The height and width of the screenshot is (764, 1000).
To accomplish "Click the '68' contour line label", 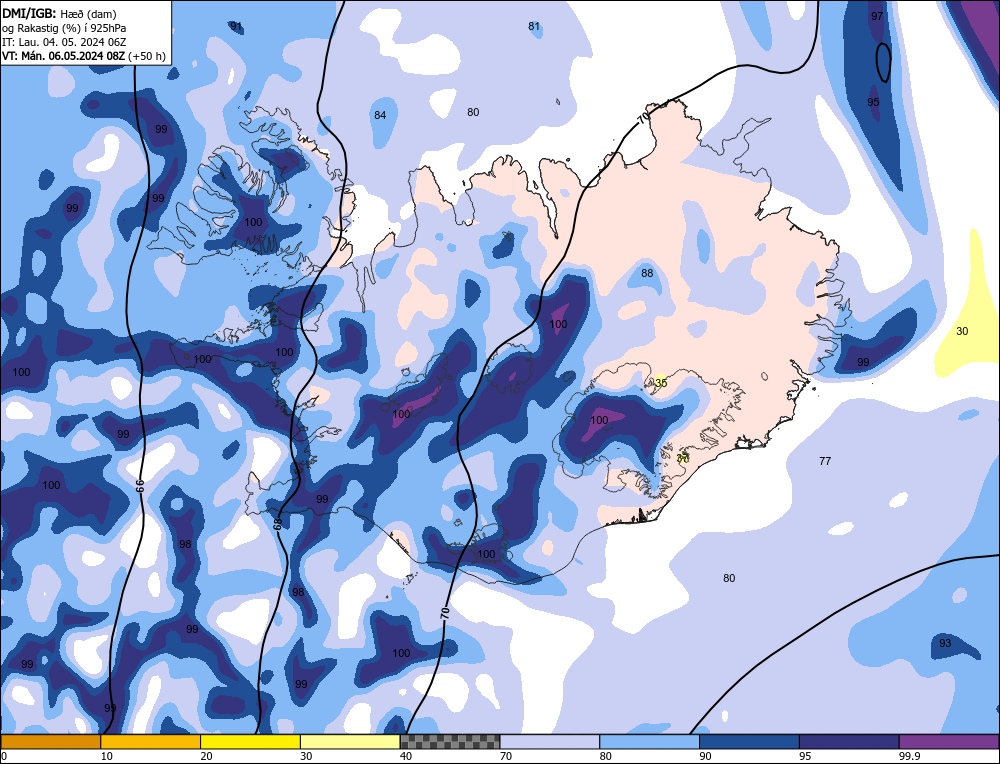I will coord(277,524).
